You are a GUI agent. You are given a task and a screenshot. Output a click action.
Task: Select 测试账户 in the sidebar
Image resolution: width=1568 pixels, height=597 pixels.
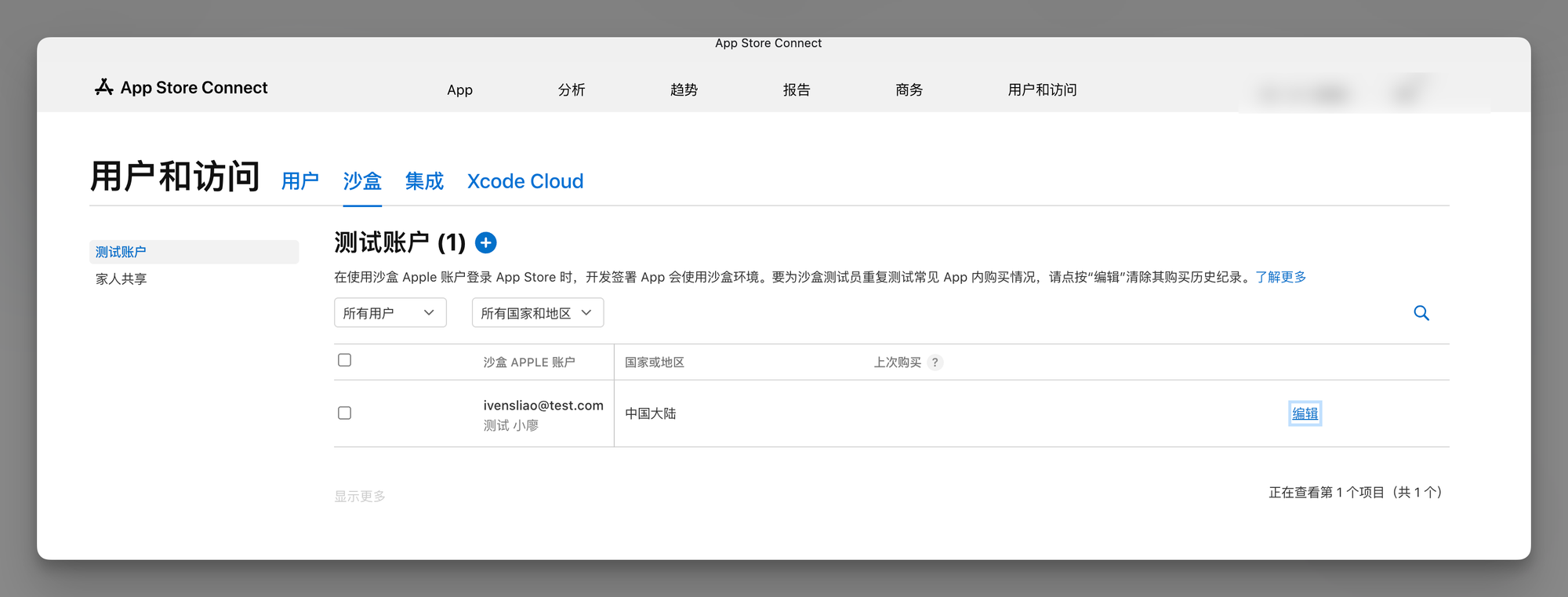point(122,252)
